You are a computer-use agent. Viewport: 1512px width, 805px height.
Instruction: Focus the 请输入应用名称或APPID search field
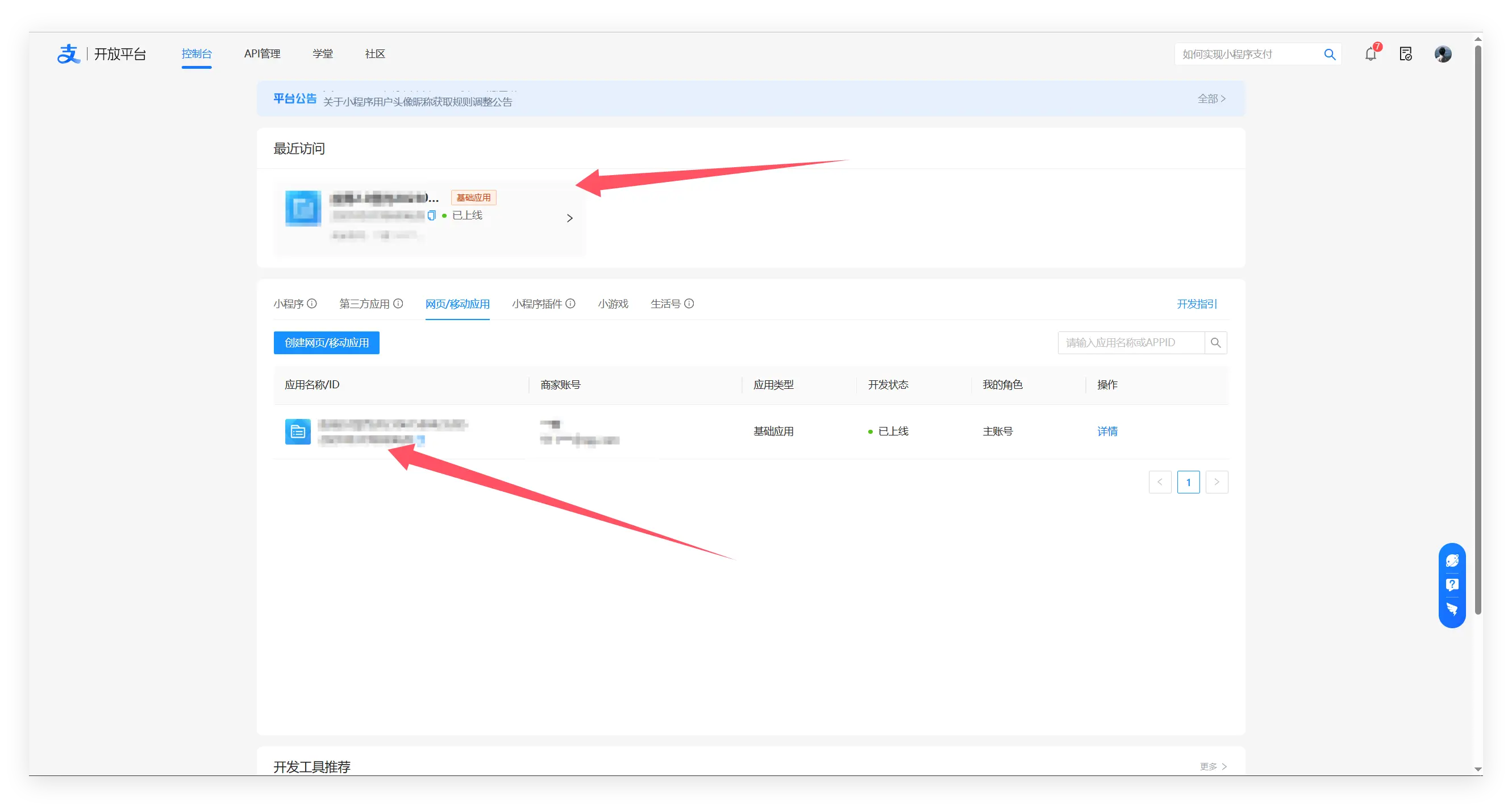point(1131,343)
